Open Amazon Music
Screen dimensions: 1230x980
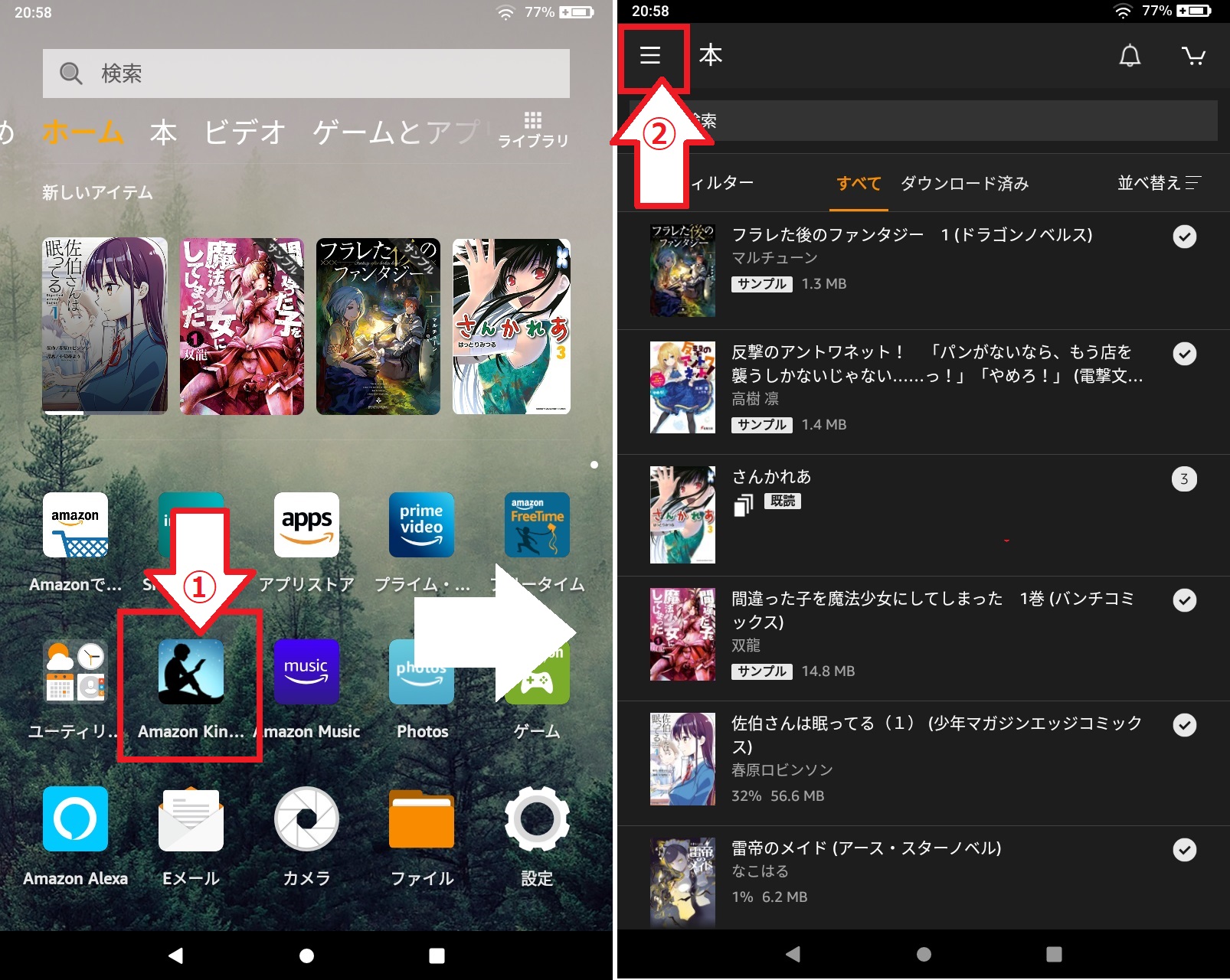pyautogui.click(x=306, y=672)
